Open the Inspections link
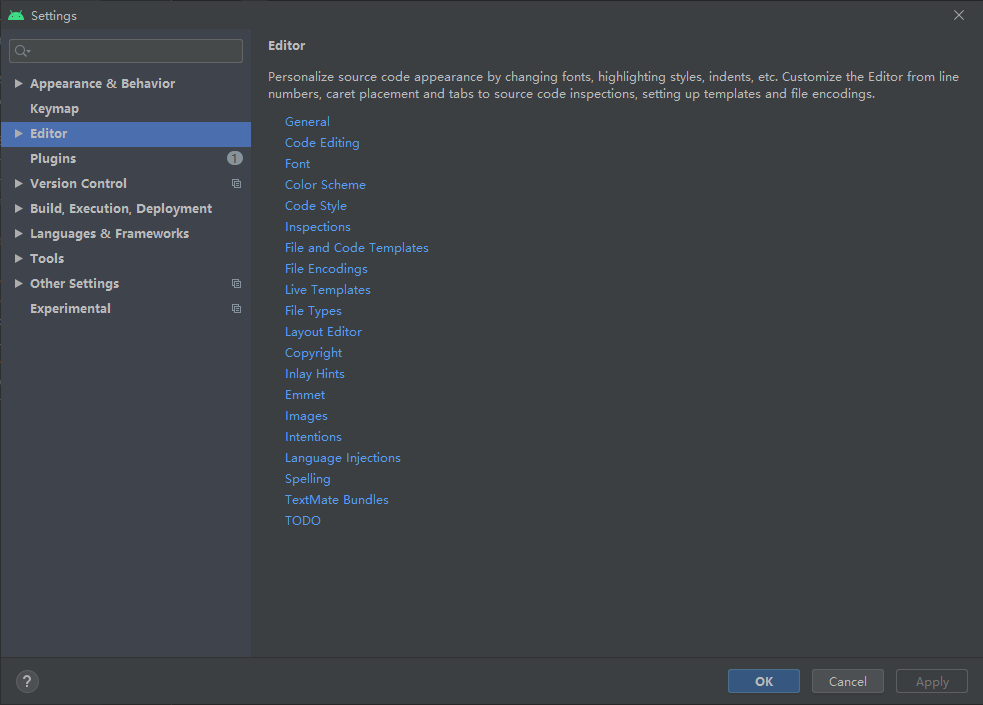This screenshot has height=705, width=983. point(318,227)
